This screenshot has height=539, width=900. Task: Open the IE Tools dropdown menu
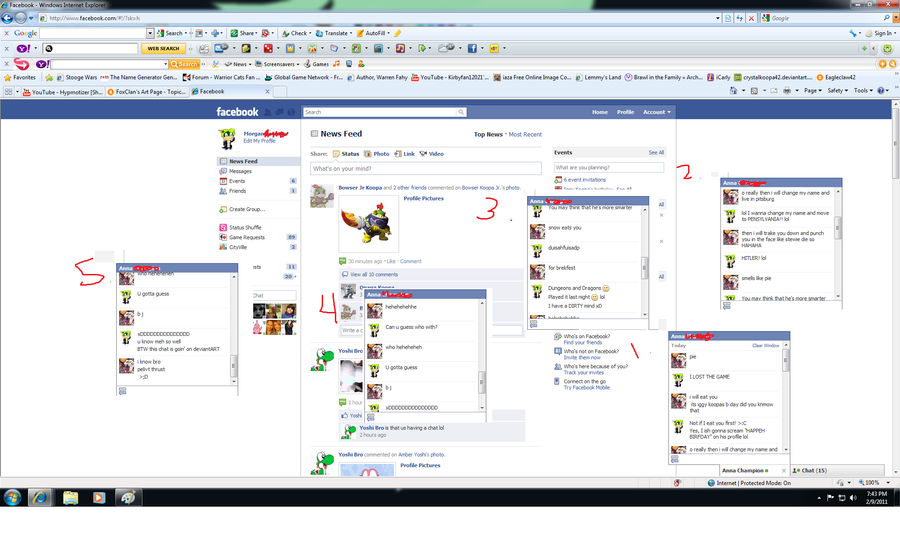pyautogui.click(x=863, y=91)
